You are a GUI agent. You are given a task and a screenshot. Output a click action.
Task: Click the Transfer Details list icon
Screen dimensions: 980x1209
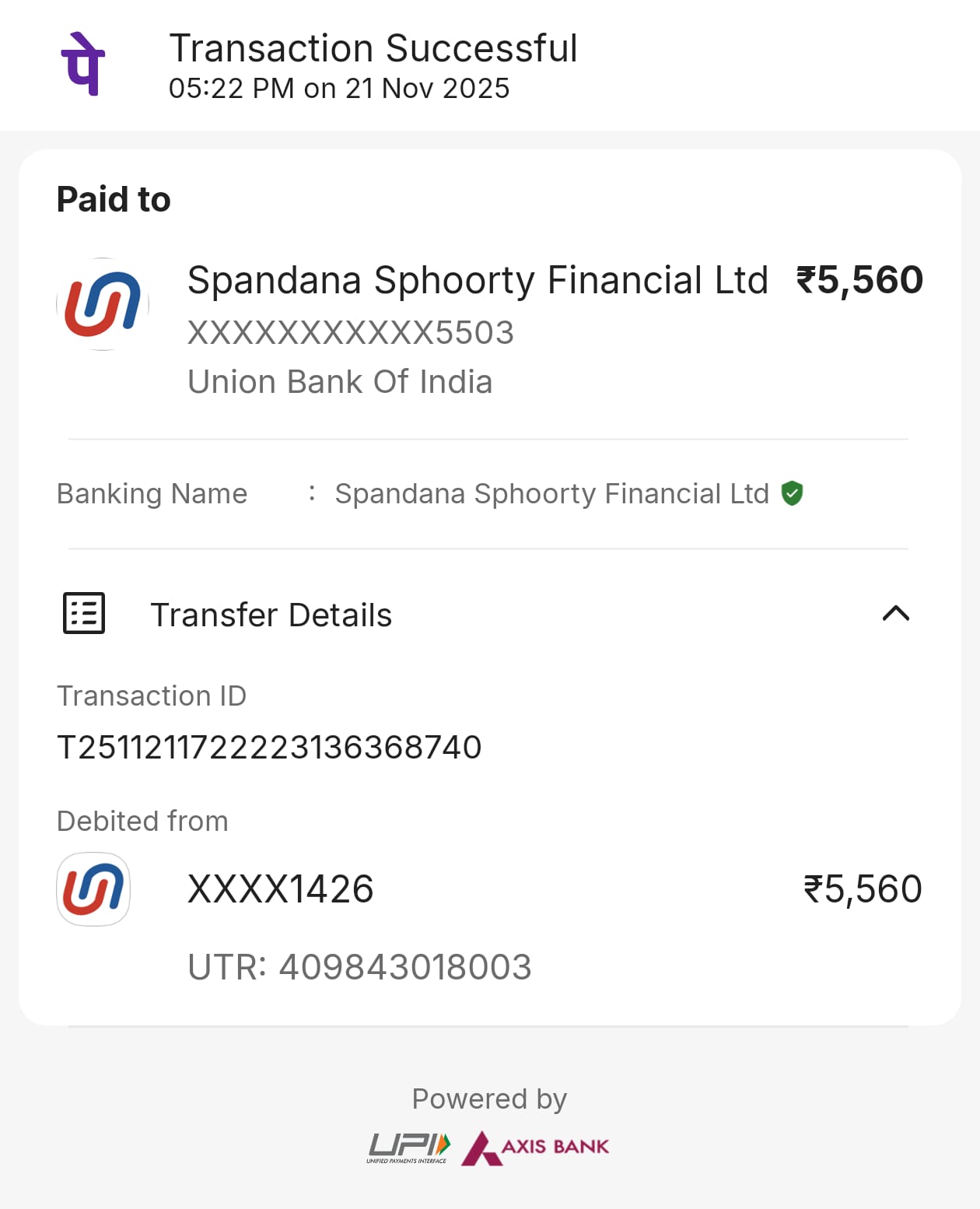pyautogui.click(x=84, y=614)
